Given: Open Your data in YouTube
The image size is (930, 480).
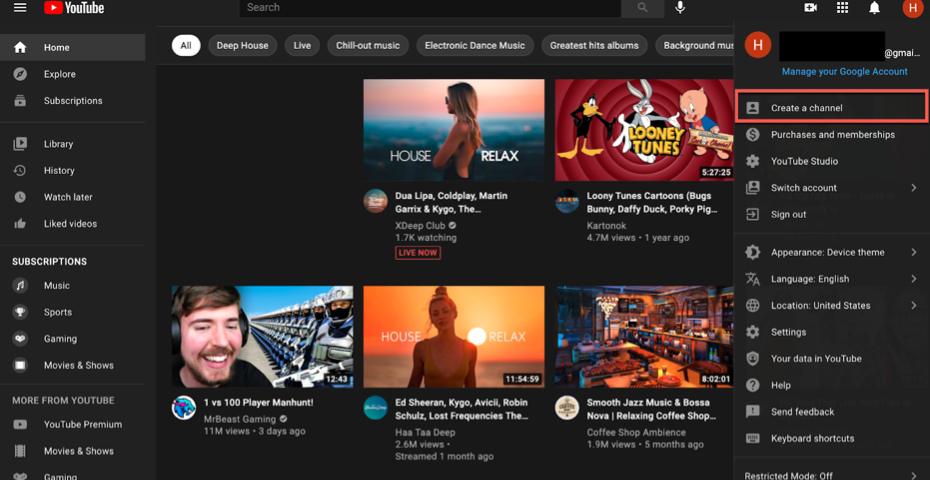Looking at the screenshot, I should (x=832, y=358).
